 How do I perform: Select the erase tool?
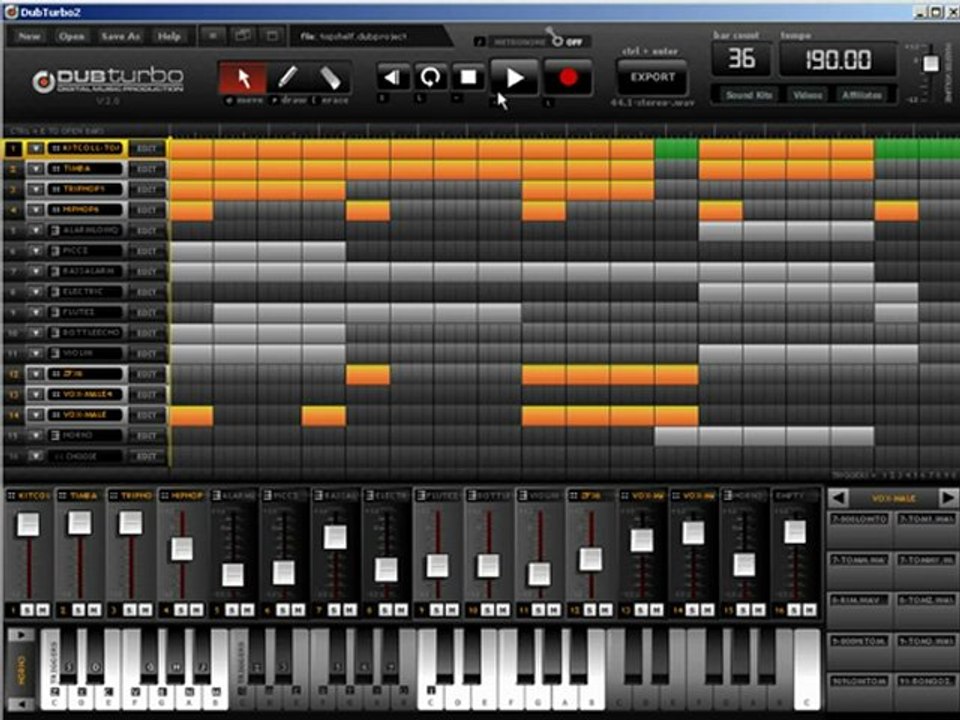click(330, 78)
